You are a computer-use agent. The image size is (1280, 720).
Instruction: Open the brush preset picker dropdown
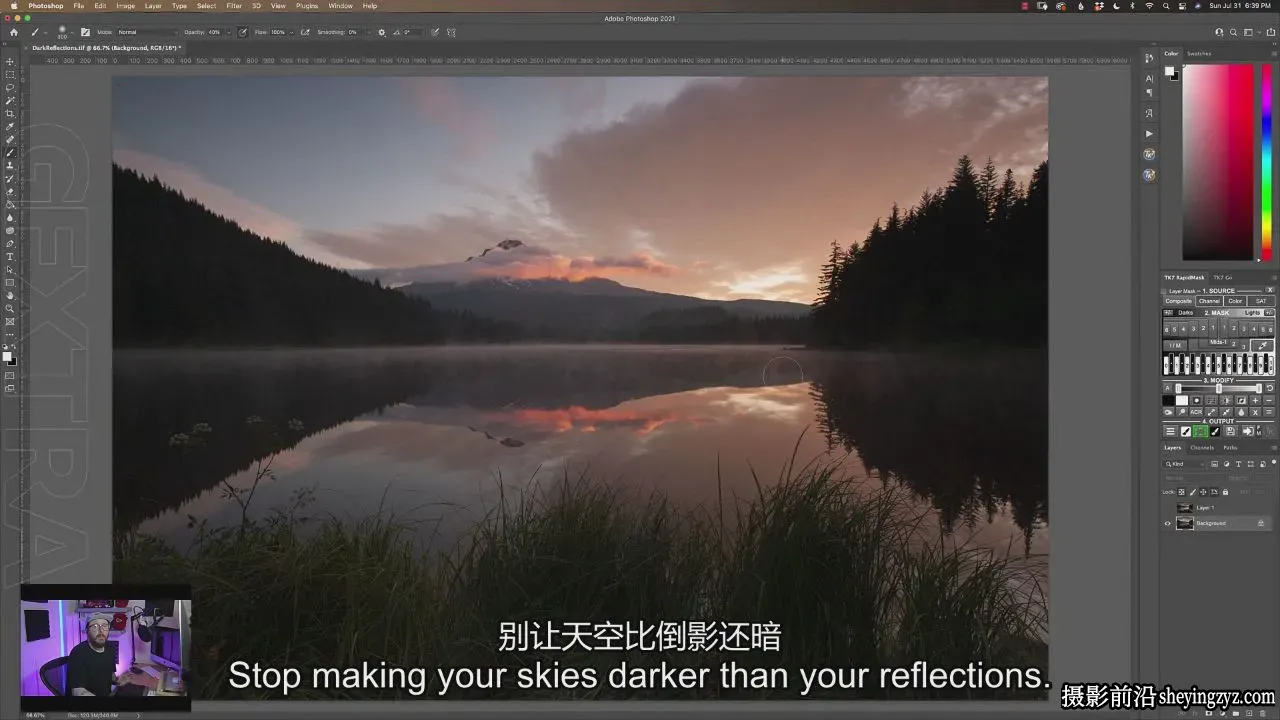pos(71,32)
